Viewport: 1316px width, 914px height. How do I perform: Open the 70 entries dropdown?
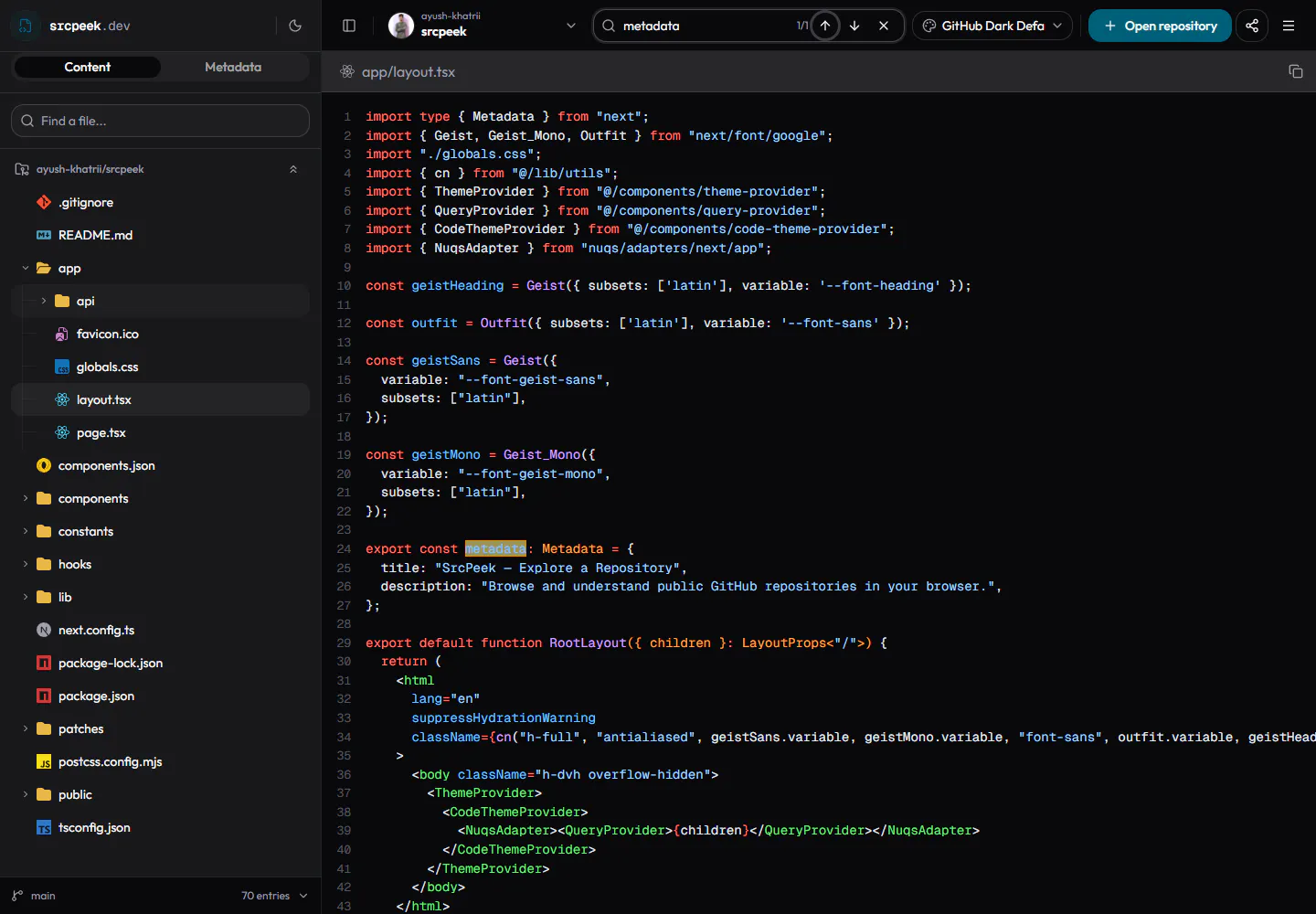(x=274, y=896)
